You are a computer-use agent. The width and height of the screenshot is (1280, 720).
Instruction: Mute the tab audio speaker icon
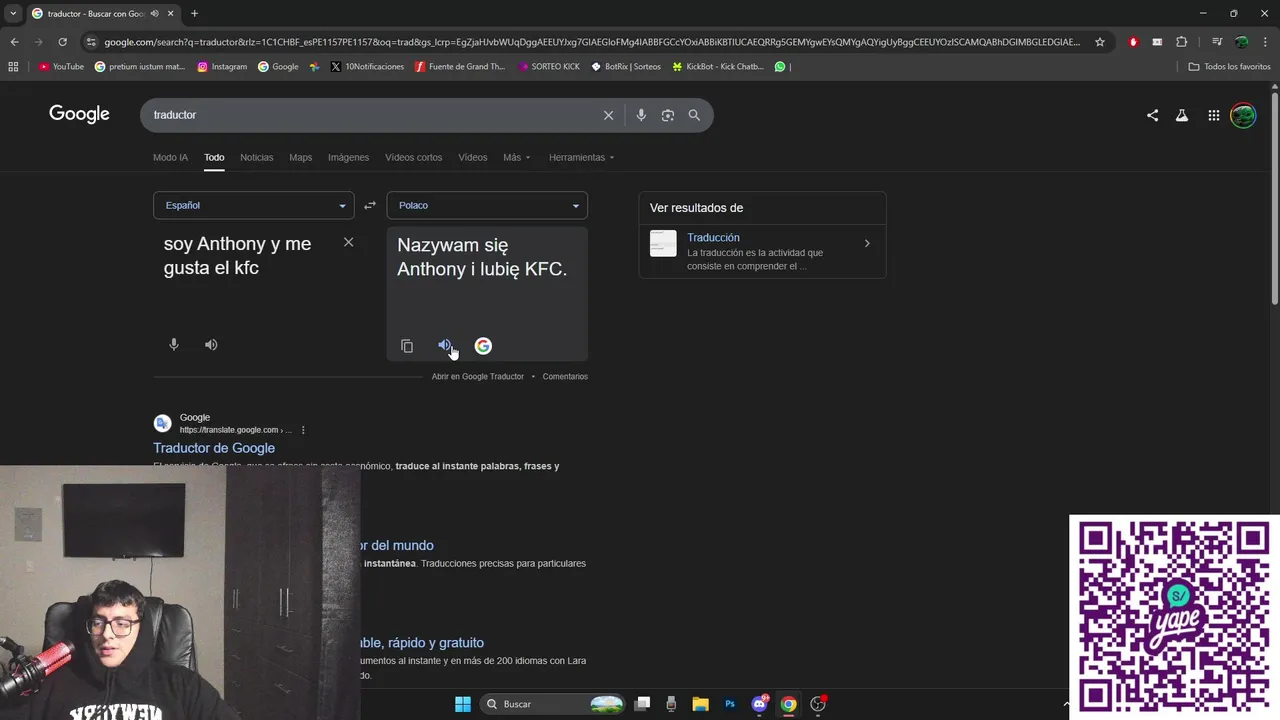tap(154, 13)
